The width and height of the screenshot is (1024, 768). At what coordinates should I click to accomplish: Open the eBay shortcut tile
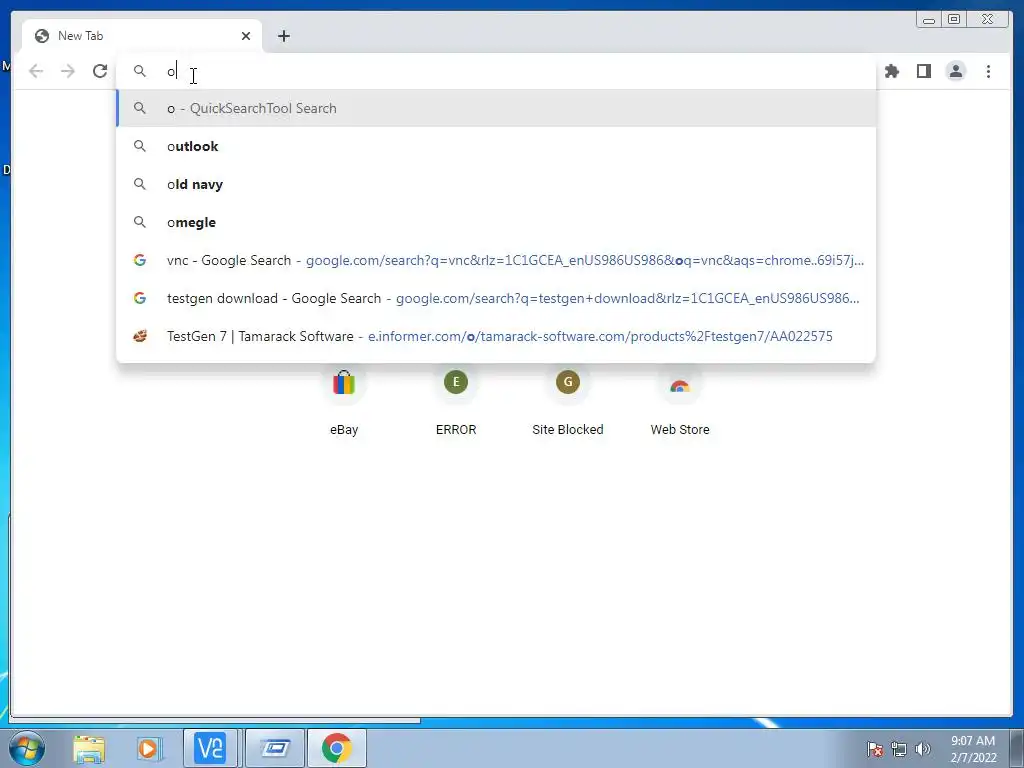pyautogui.click(x=344, y=400)
